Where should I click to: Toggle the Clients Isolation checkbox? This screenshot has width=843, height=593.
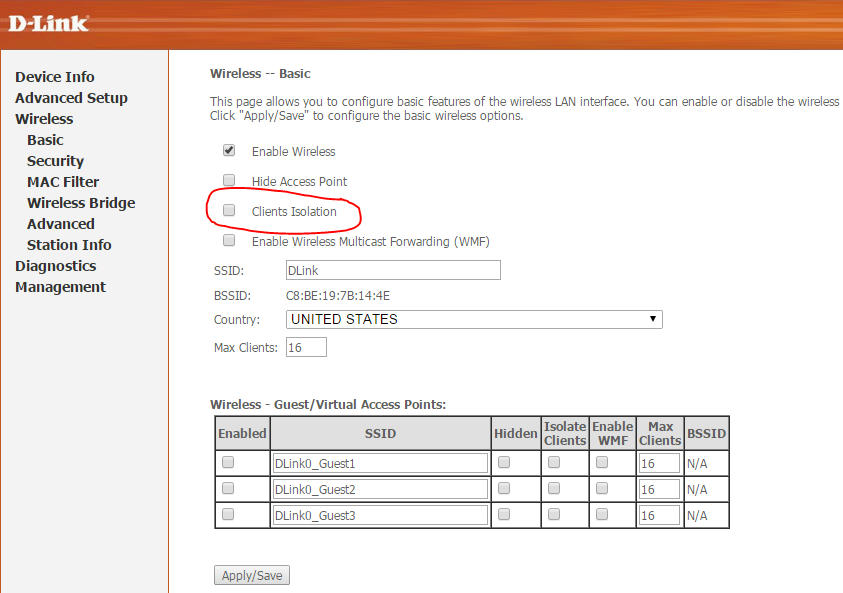(x=229, y=211)
